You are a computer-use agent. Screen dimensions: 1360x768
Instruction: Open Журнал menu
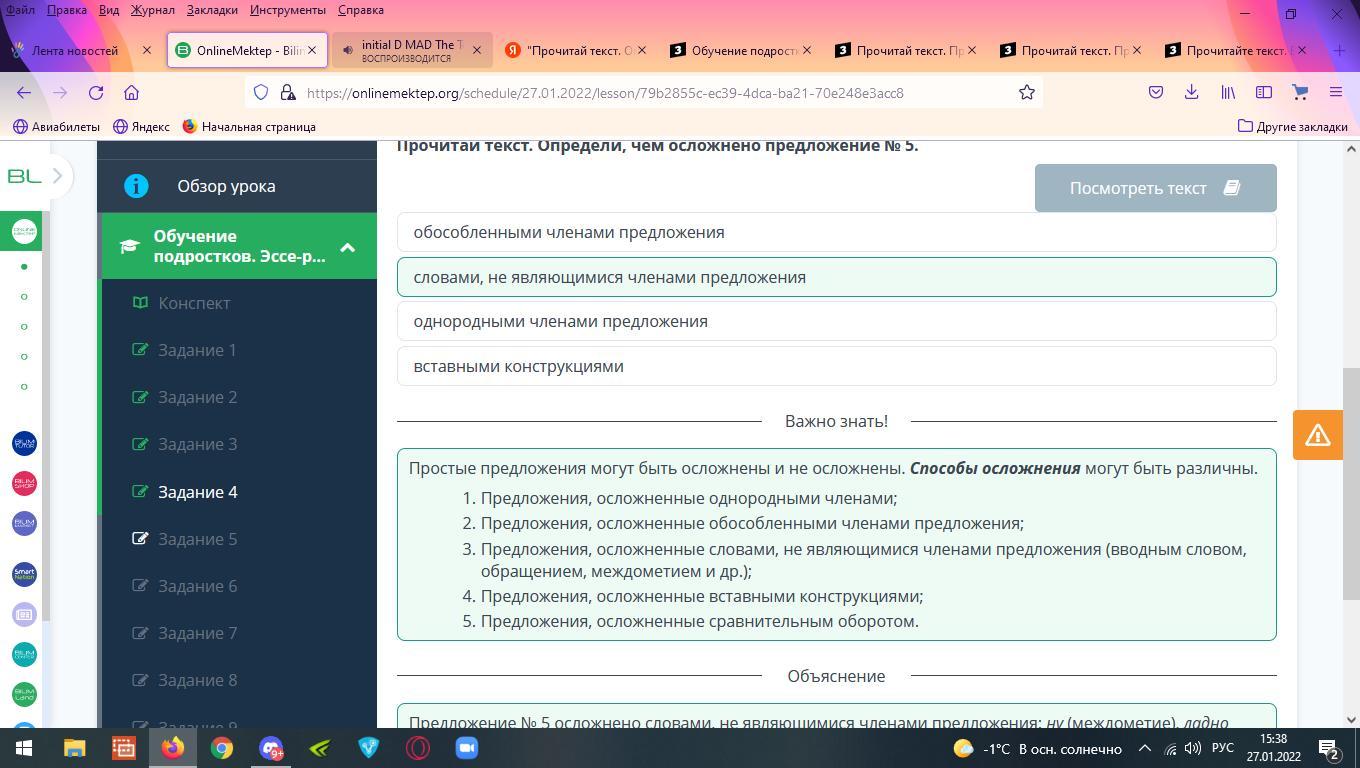click(152, 10)
